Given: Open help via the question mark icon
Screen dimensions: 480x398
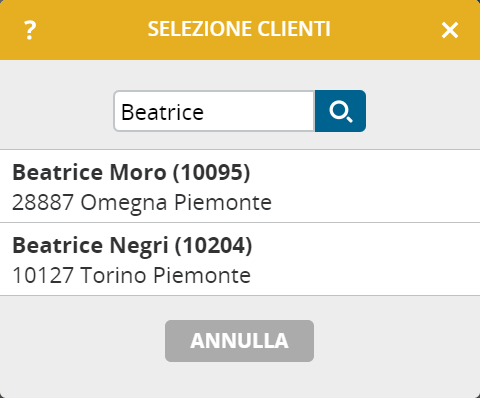Looking at the screenshot, I should [x=30, y=30].
